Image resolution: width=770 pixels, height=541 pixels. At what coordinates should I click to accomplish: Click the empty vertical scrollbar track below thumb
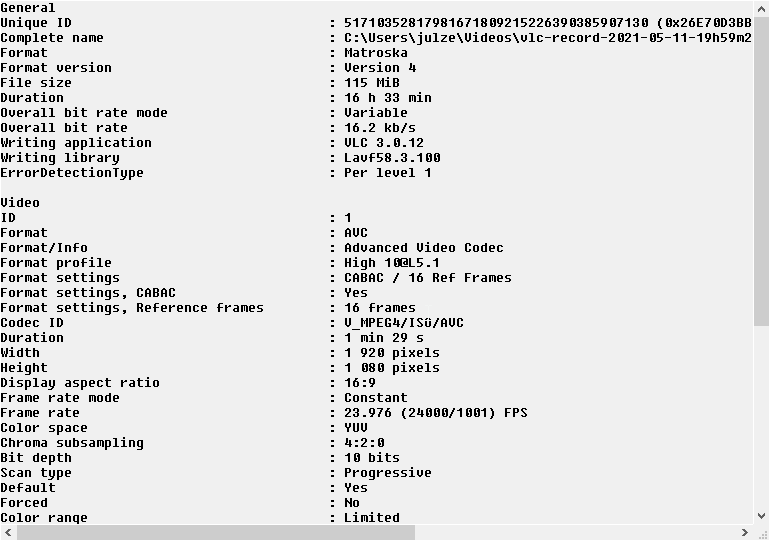[x=761, y=420]
